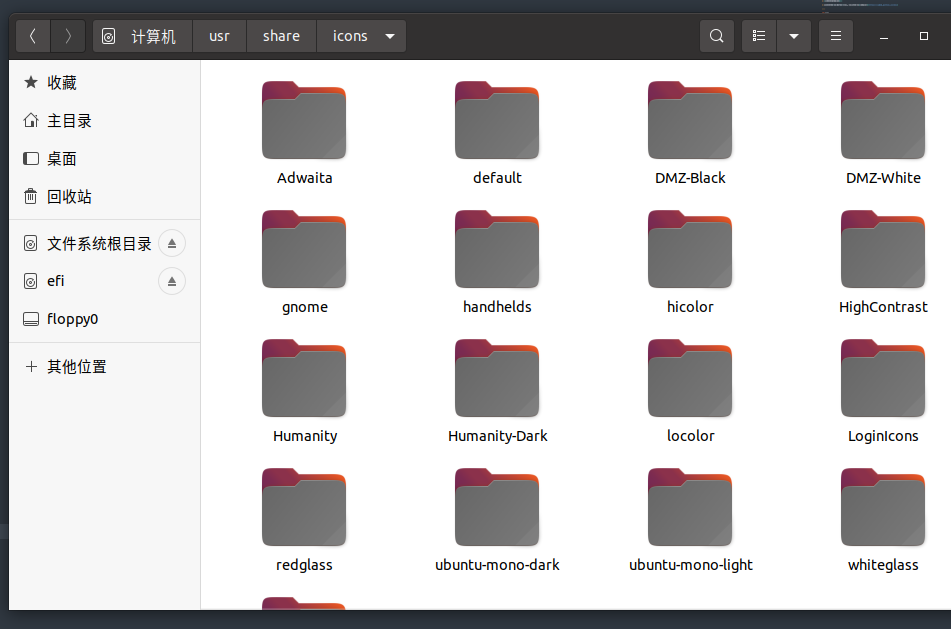
Task: Click the 'LoginIcons' folder name label
Action: click(x=883, y=436)
